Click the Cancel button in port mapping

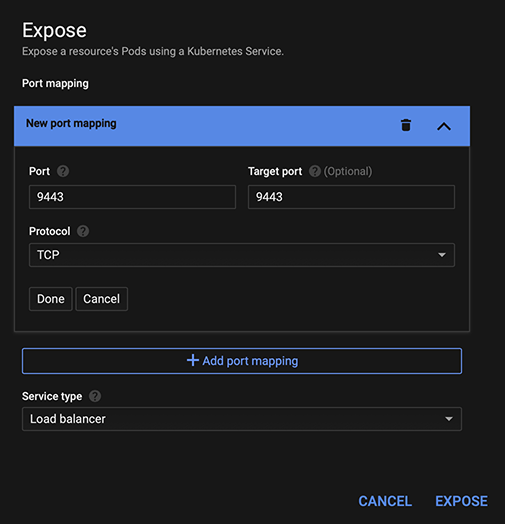[x=102, y=299]
